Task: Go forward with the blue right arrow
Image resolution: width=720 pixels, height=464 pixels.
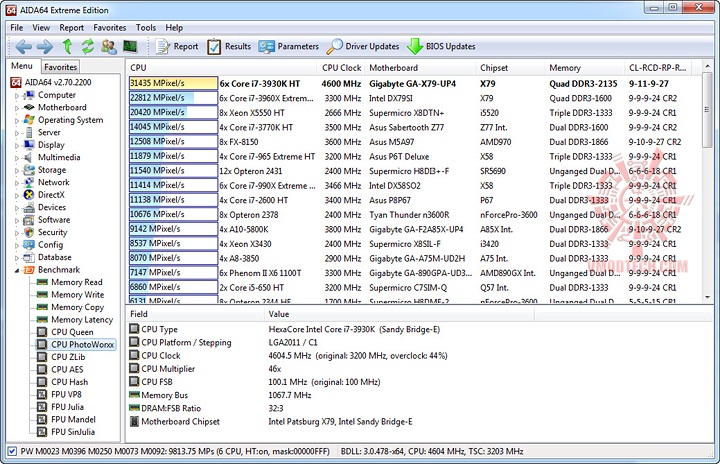Action: (x=45, y=46)
